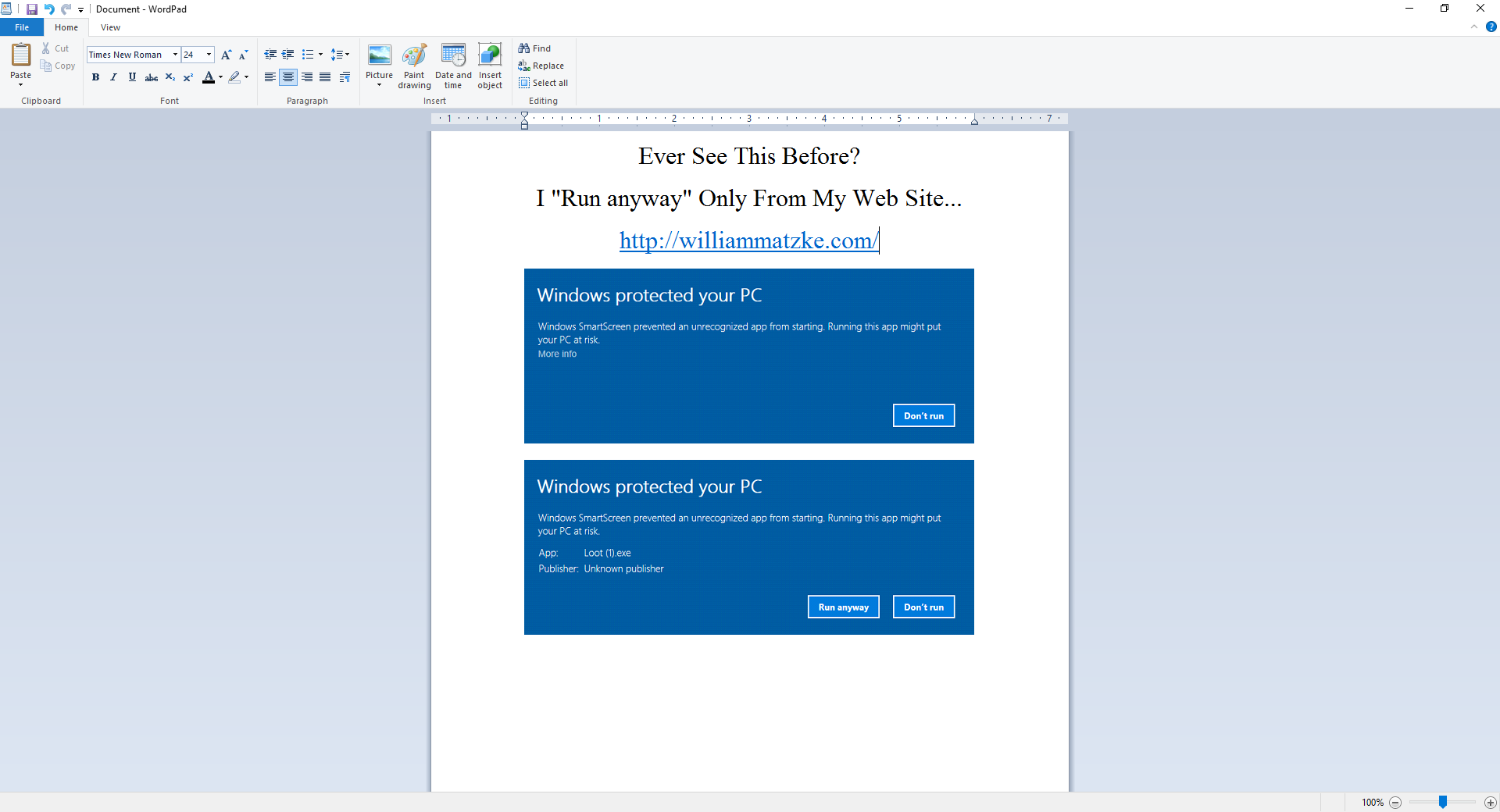Toggle subscript formatting
Screen dimensions: 1500x812
(x=170, y=77)
